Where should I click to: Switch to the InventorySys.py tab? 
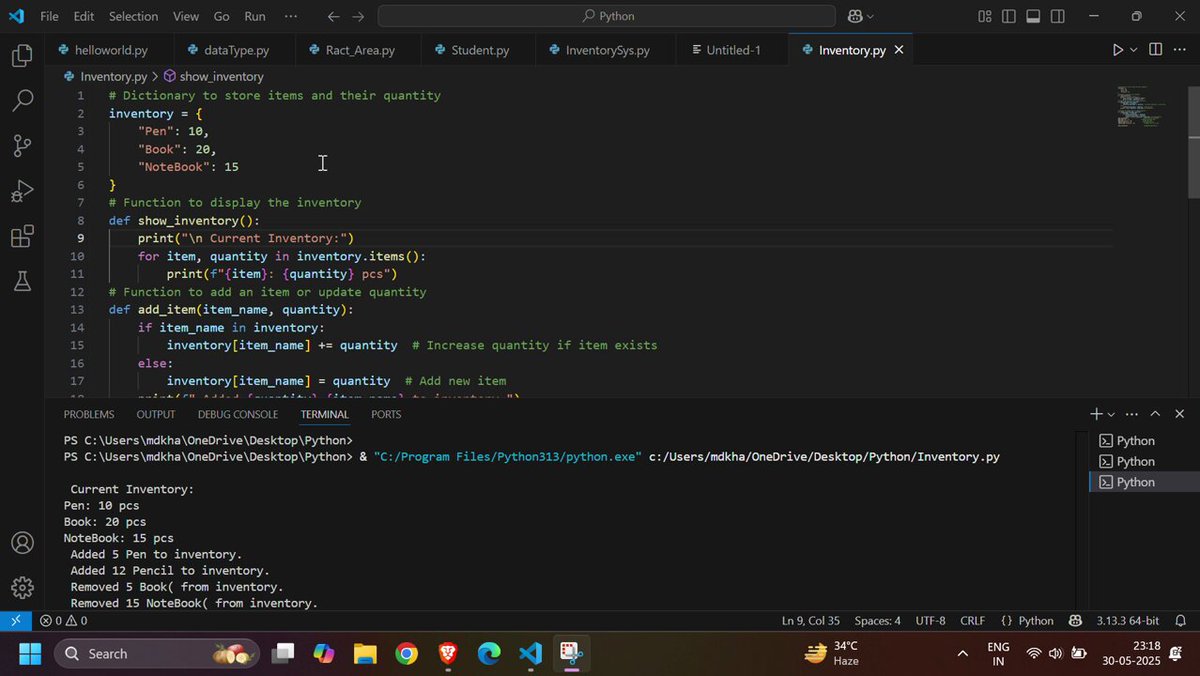[x=606, y=50]
